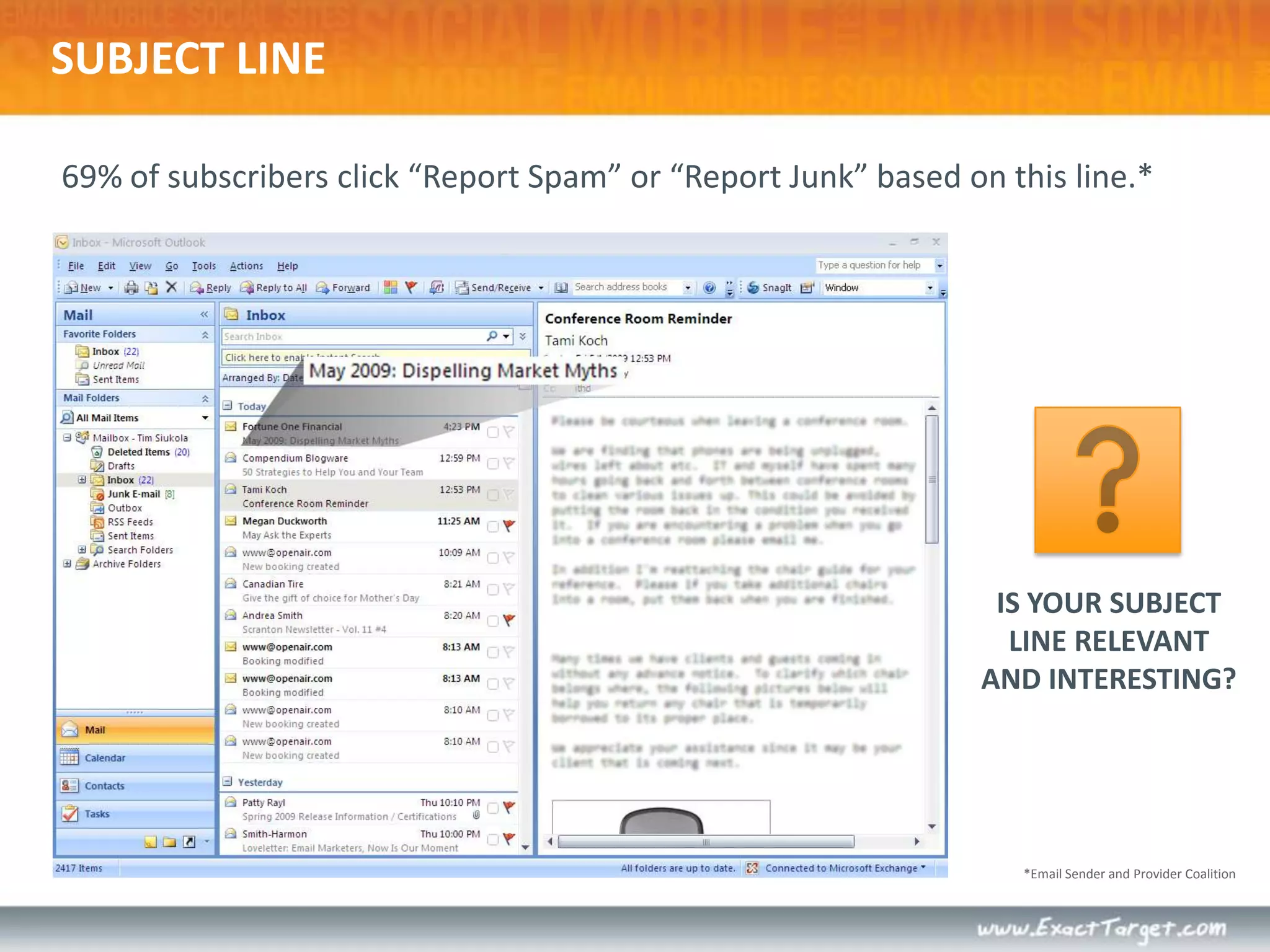This screenshot has height=952, width=1270.
Task: Flag the Compendium Blogware message
Action: click(509, 462)
